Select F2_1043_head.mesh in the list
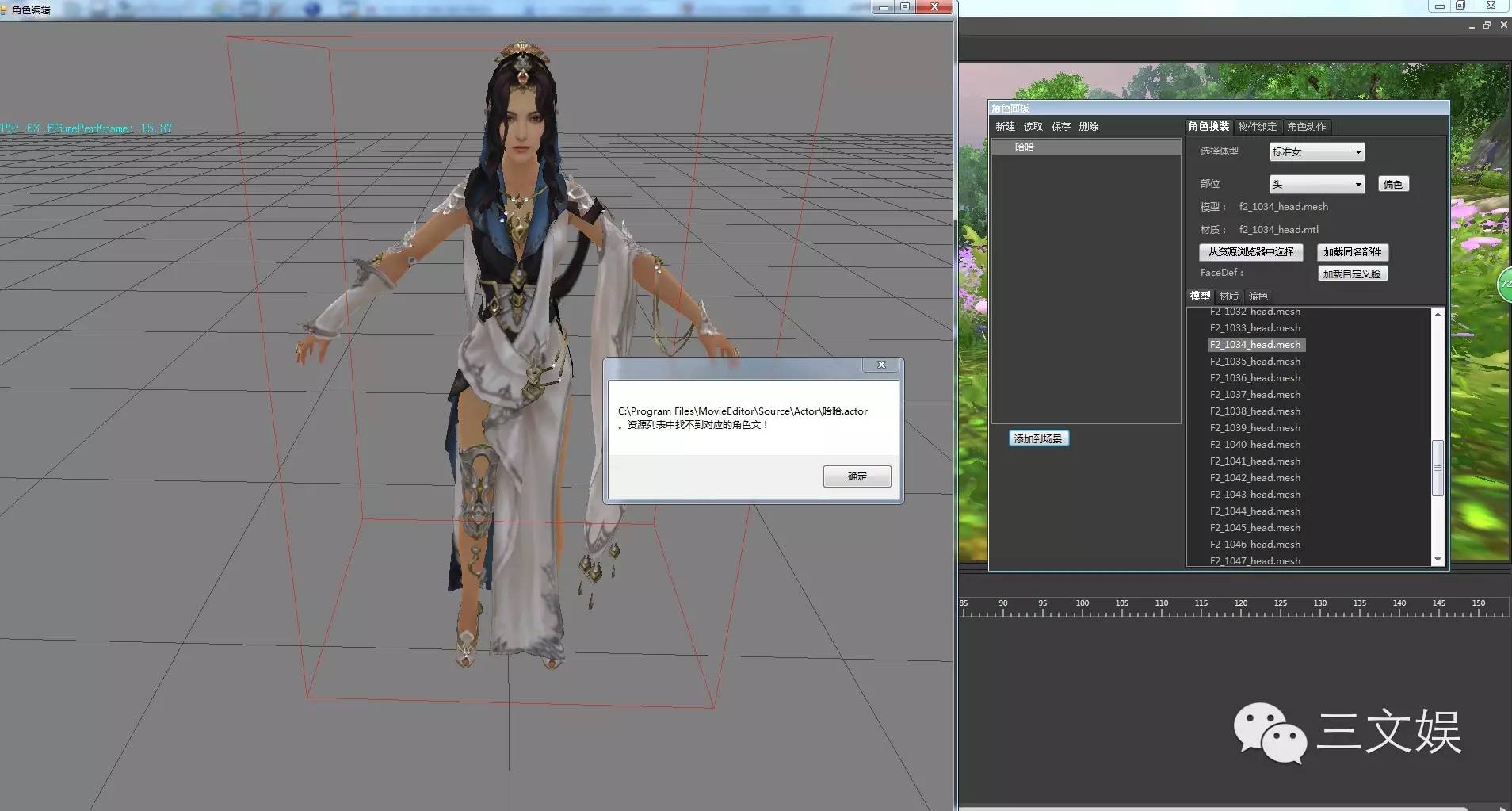 (1255, 495)
